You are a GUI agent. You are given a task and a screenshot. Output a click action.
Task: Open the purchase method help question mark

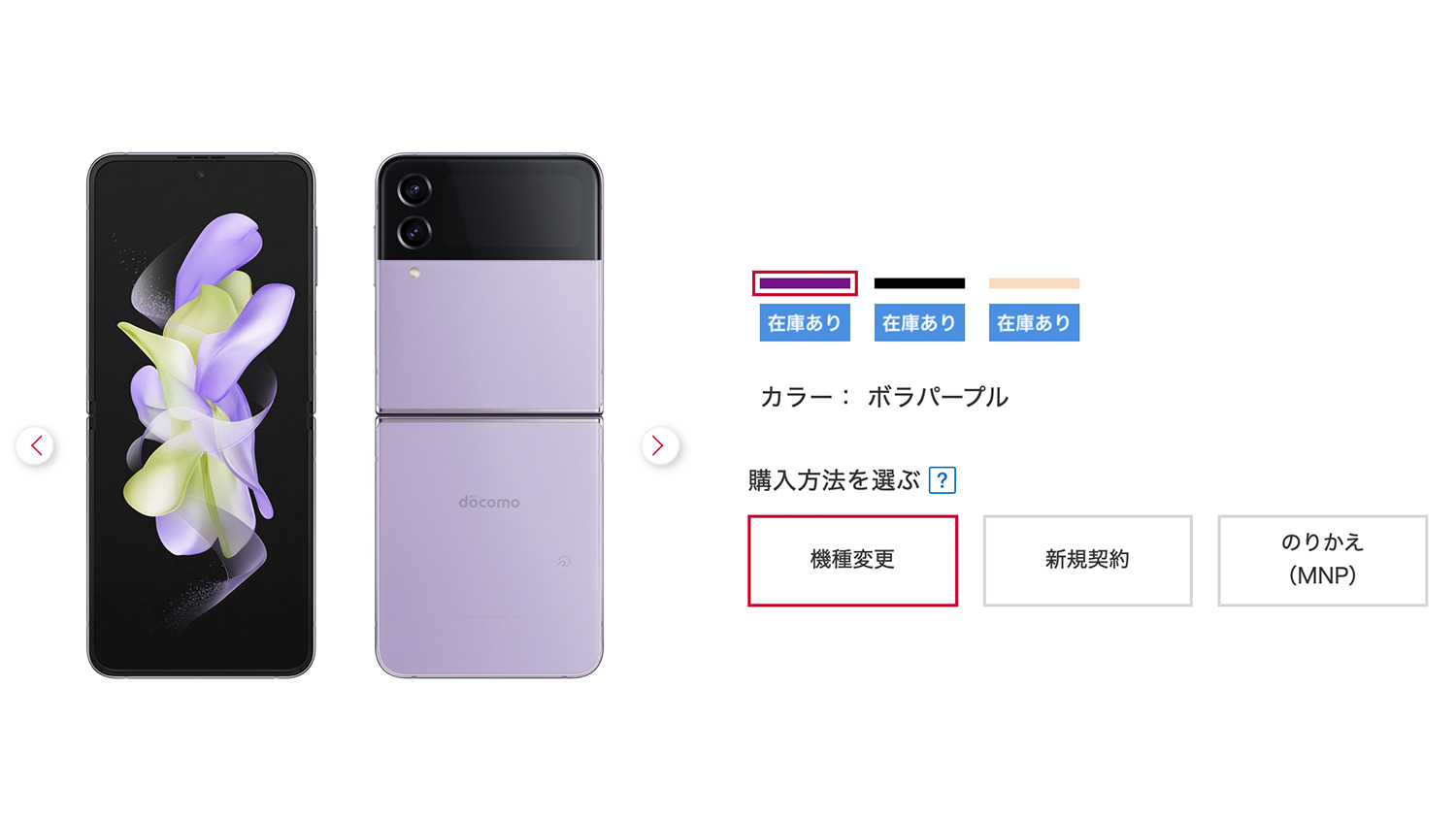pos(942,480)
